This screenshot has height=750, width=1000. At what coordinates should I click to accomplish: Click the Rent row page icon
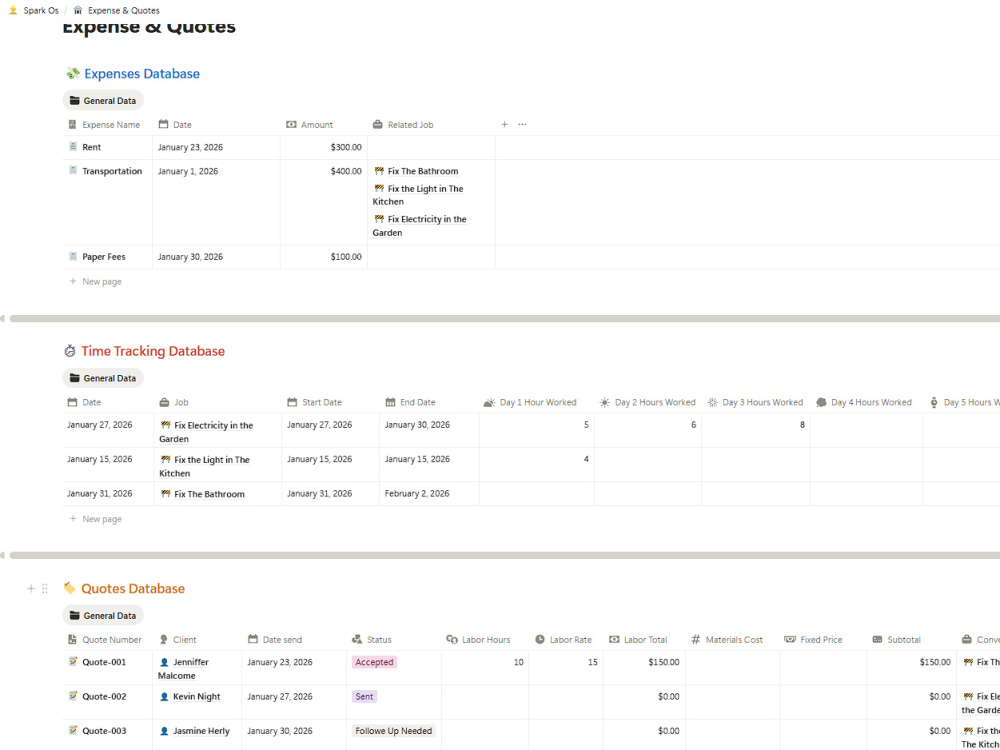coord(73,147)
